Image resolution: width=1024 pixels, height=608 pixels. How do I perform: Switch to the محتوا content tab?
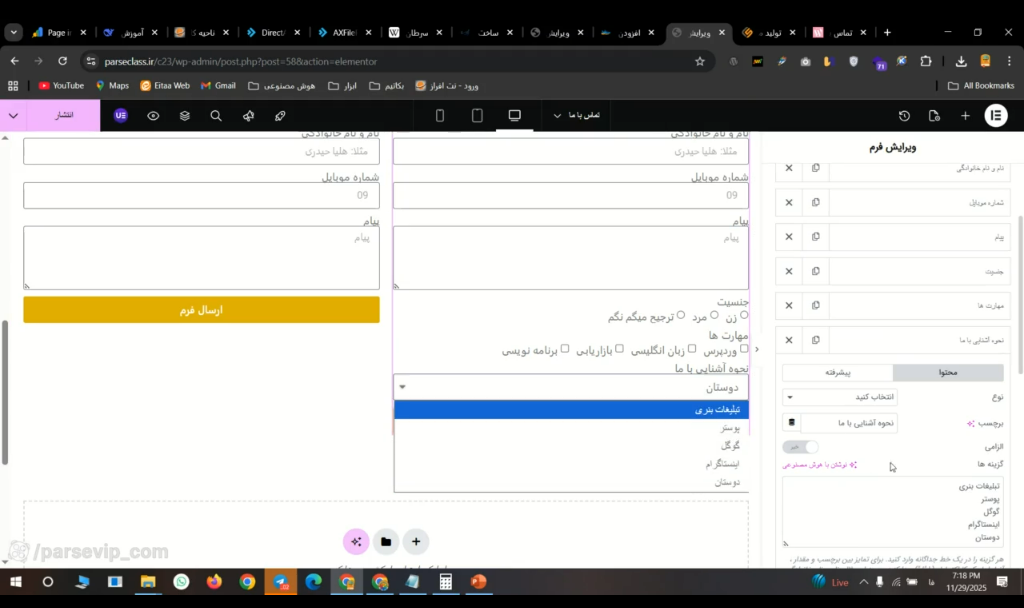[948, 372]
